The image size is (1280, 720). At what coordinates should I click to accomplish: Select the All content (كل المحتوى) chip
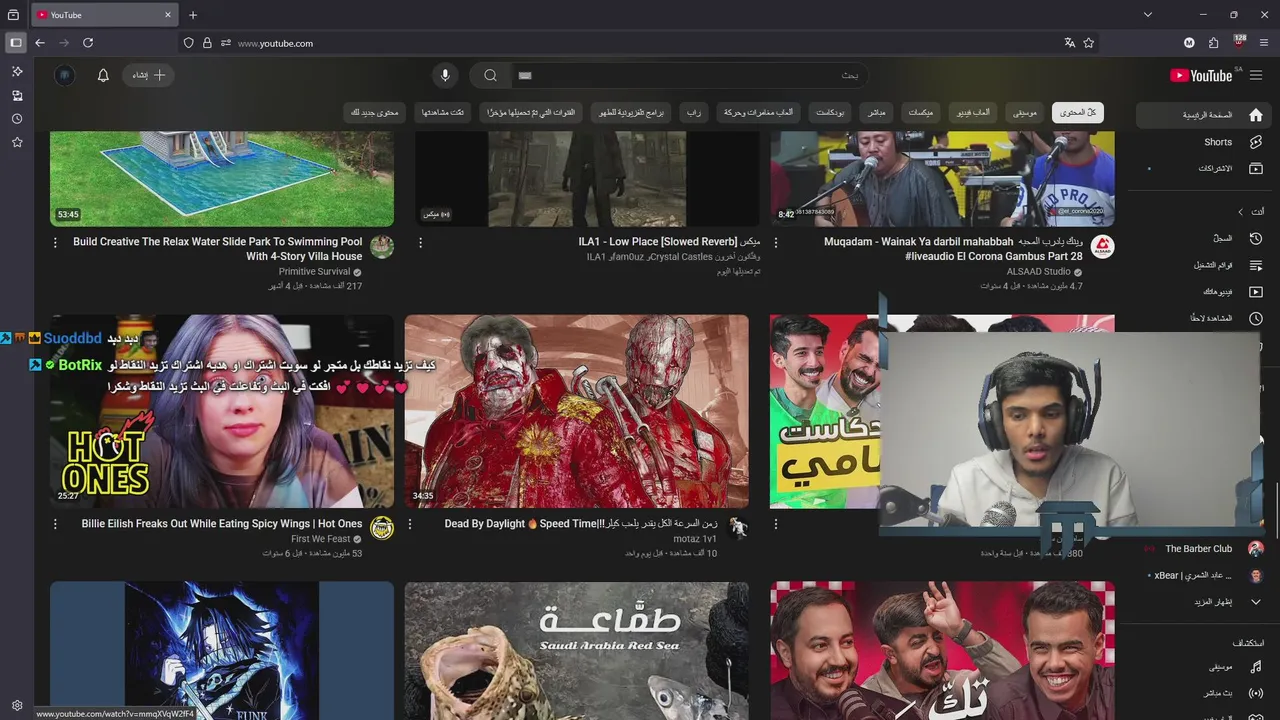1077,113
